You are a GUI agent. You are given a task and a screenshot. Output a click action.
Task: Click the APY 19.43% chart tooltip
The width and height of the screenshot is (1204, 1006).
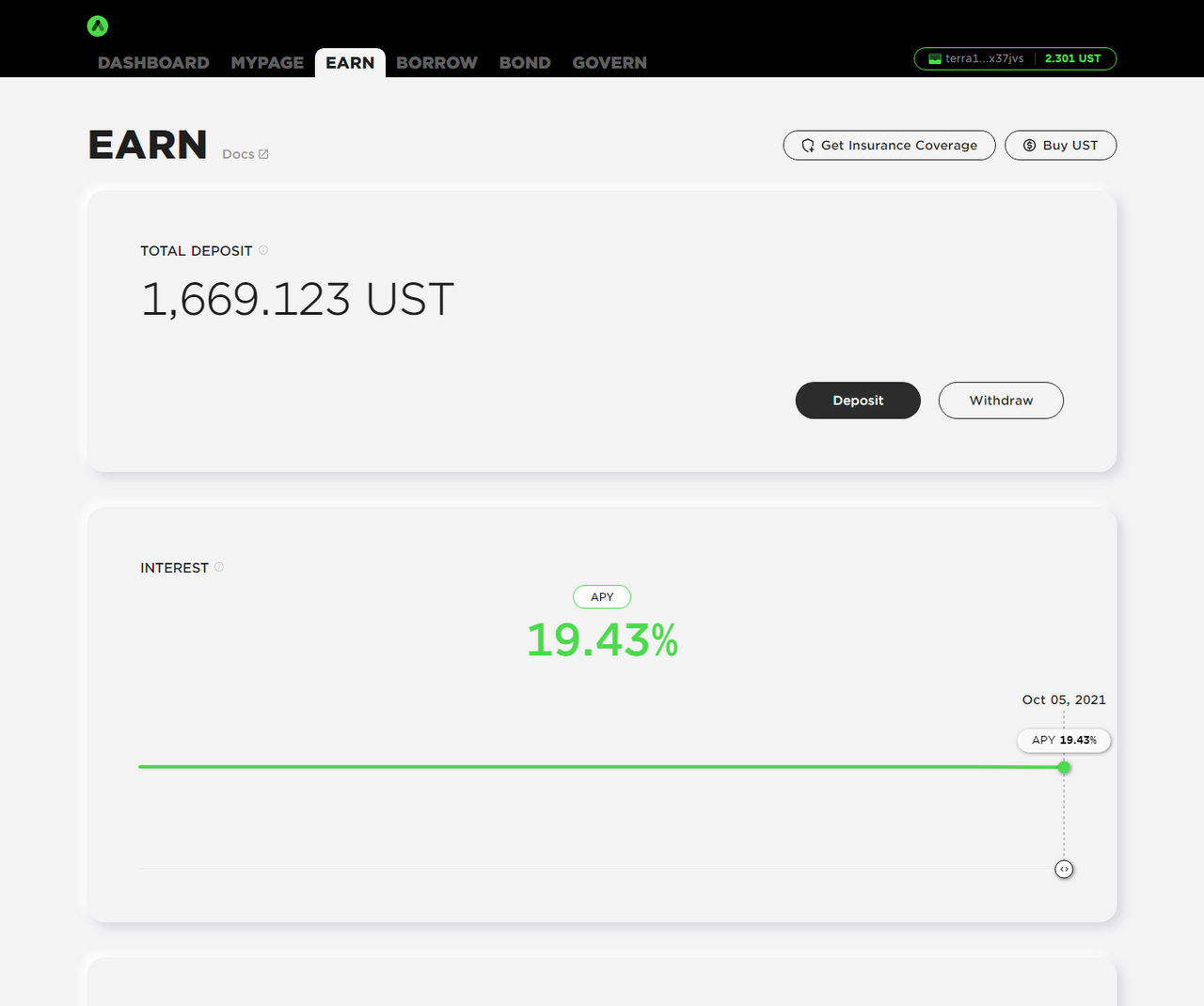[1064, 740]
